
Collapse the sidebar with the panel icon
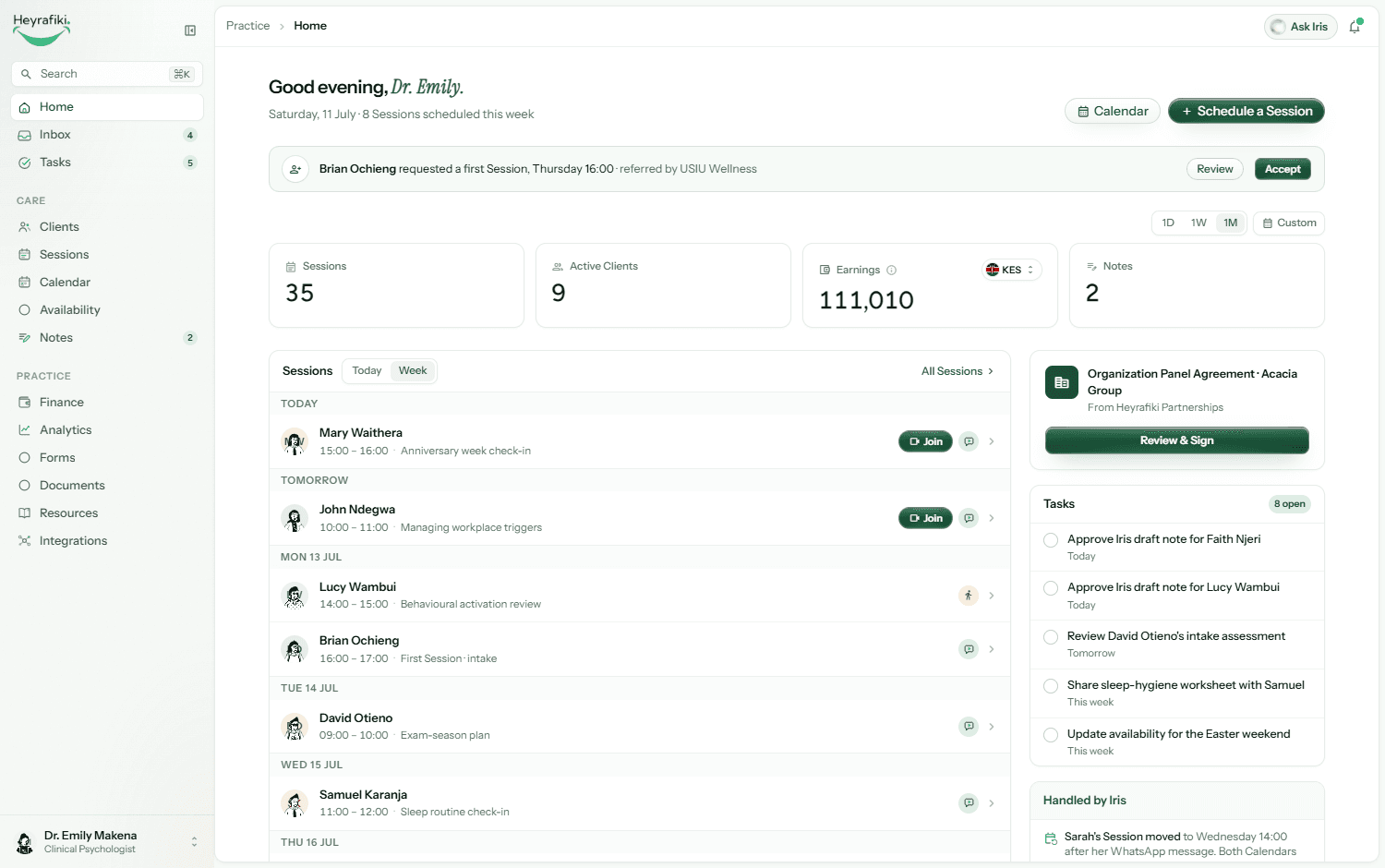190,30
